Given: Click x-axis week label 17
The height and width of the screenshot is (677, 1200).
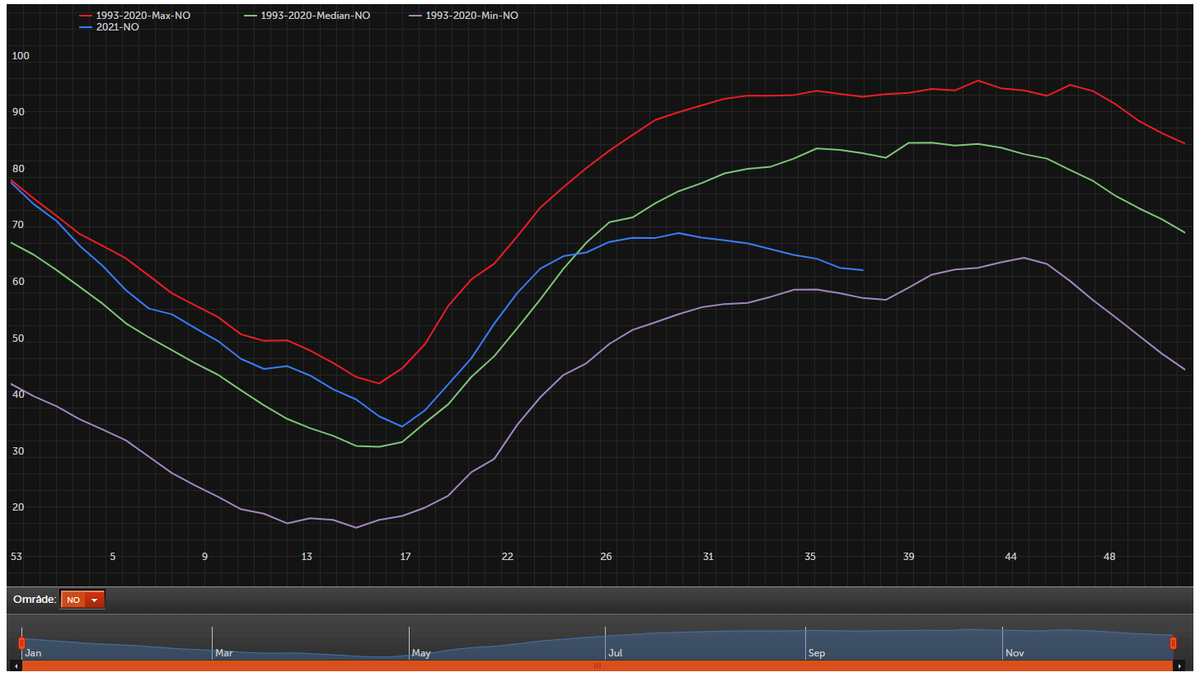Looking at the screenshot, I should tap(405, 556).
